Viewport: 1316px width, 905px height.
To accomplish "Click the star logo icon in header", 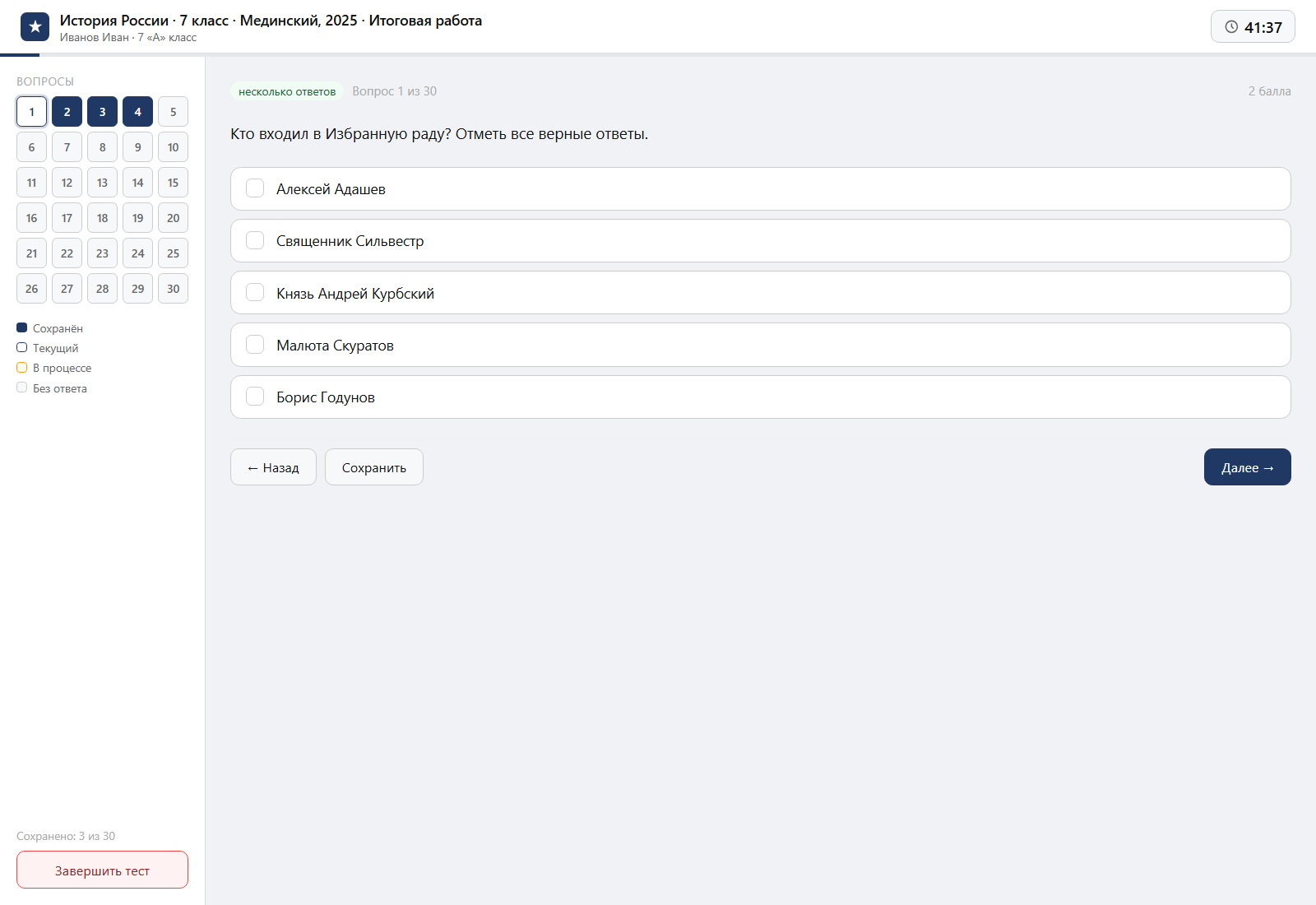I will (x=35, y=27).
